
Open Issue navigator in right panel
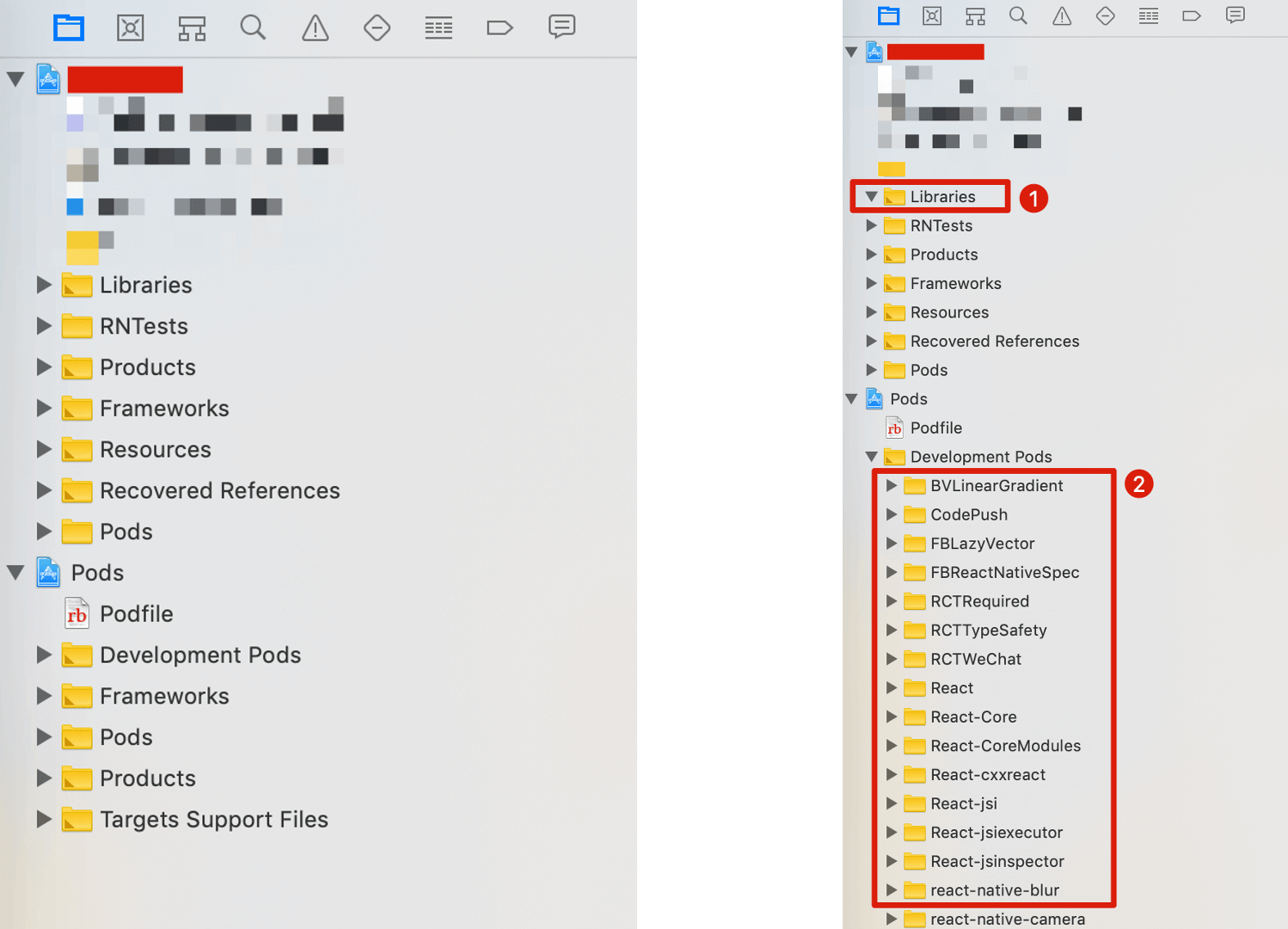[1062, 15]
